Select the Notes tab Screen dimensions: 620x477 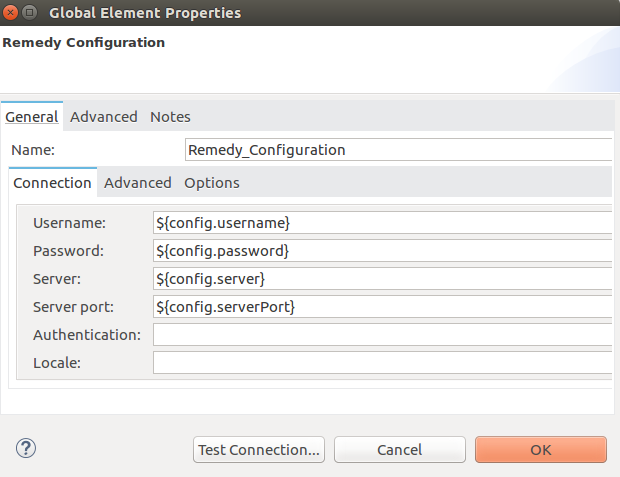tap(170, 117)
